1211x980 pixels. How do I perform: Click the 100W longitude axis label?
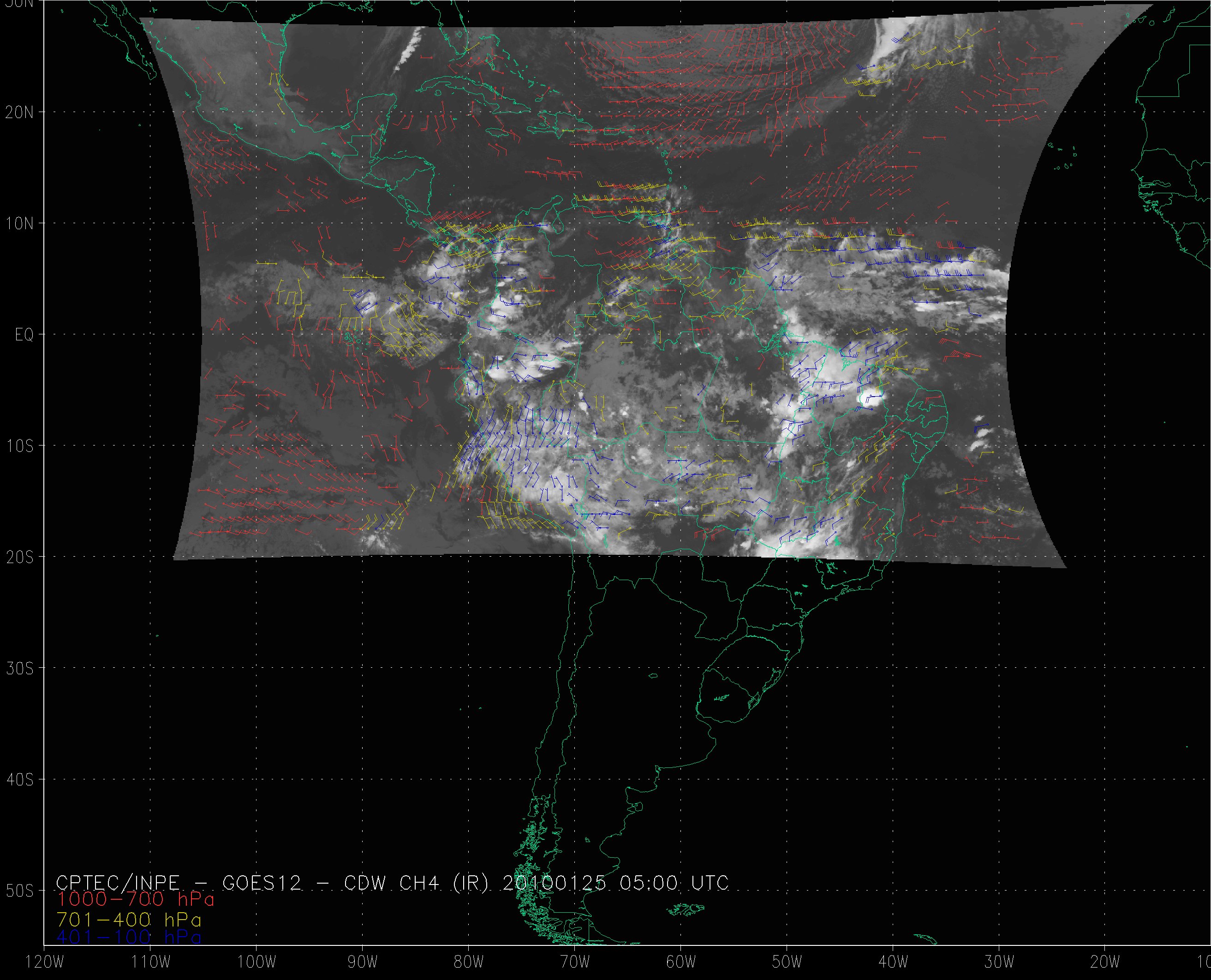tap(257, 962)
